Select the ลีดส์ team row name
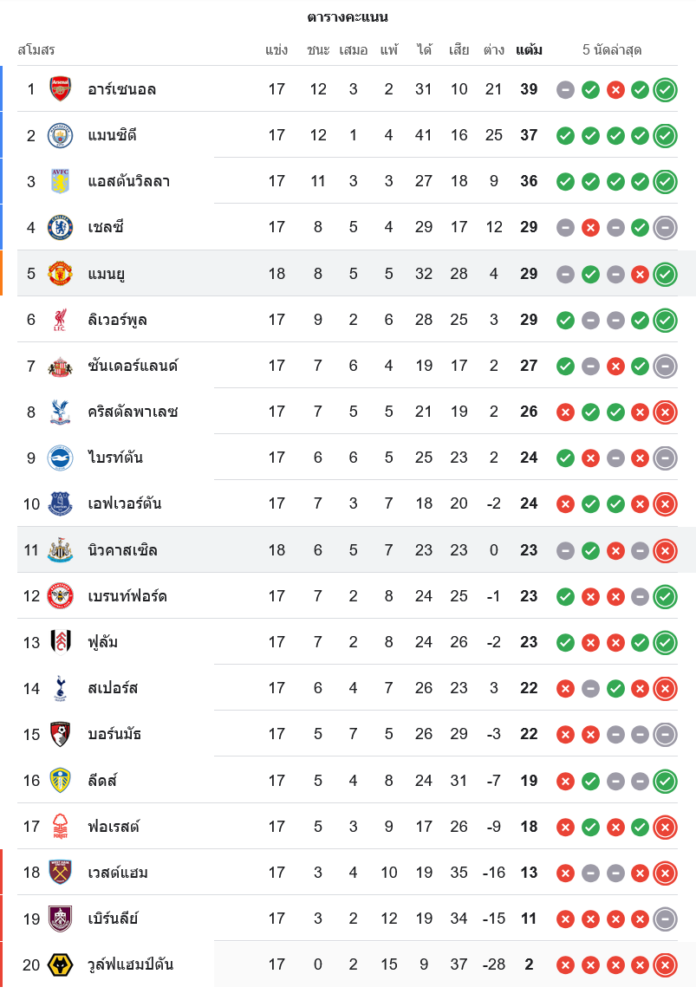The image size is (696, 1000). [x=103, y=780]
